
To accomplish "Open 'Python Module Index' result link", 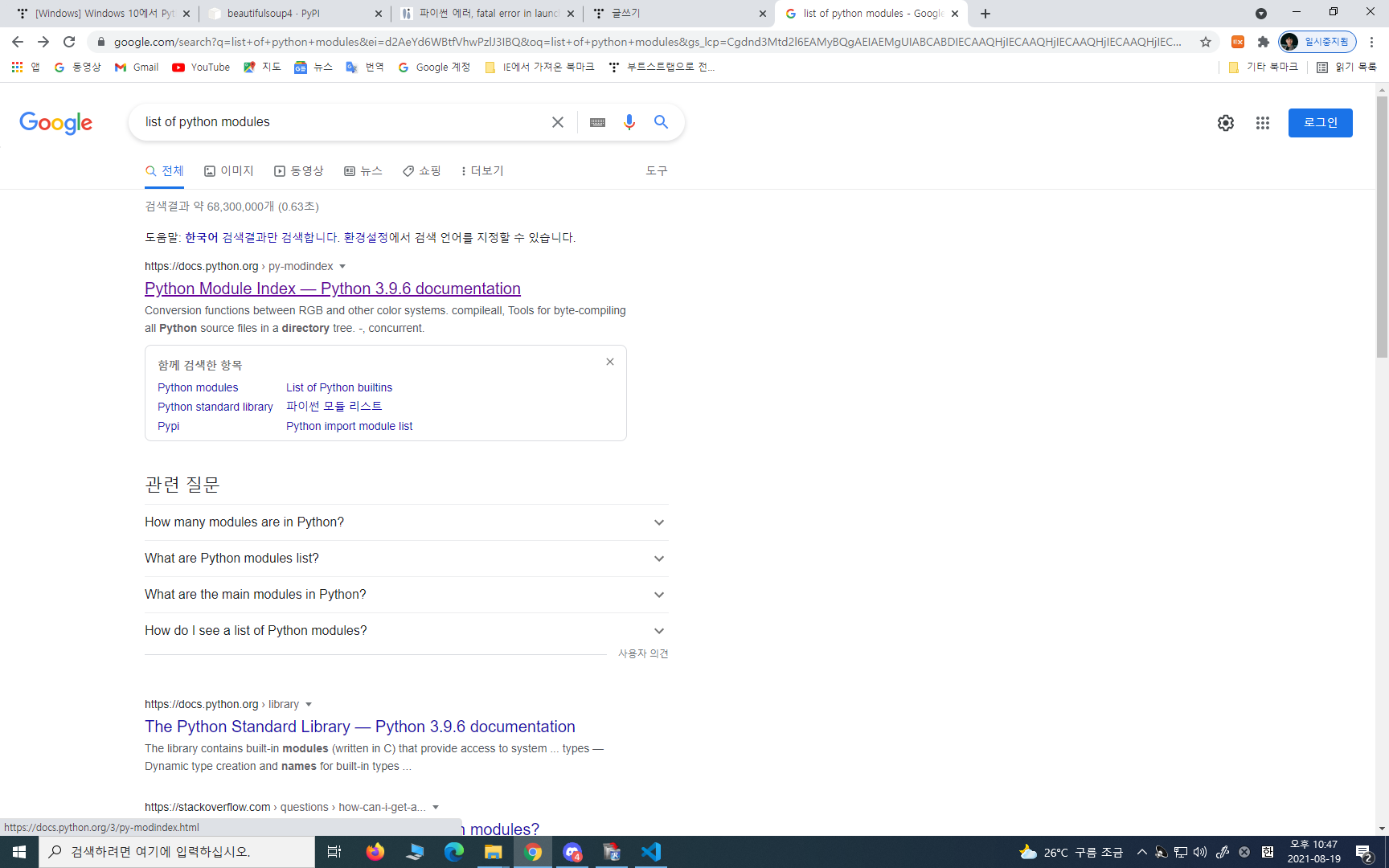I will pyautogui.click(x=333, y=289).
